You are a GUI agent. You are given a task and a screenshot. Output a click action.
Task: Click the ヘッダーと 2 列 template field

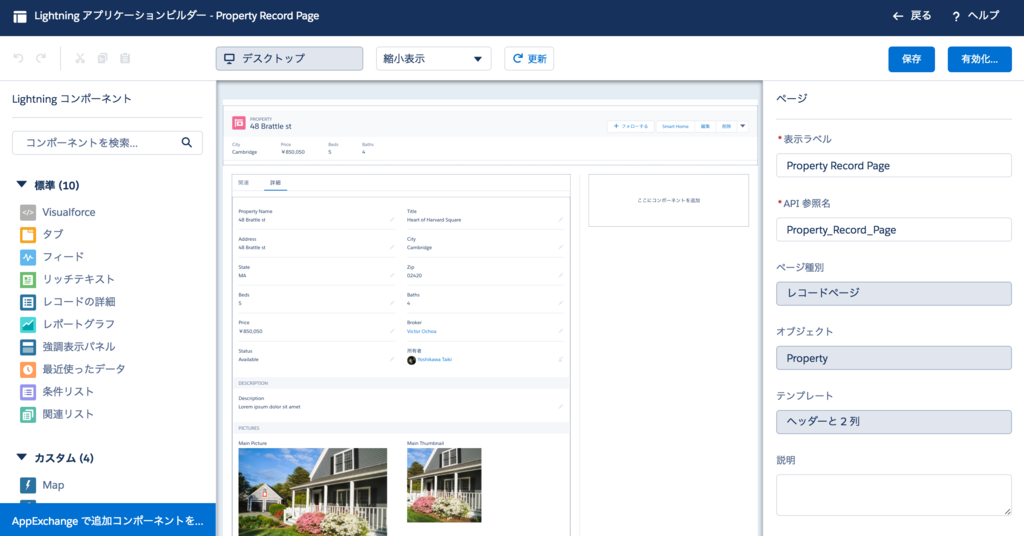pos(893,422)
